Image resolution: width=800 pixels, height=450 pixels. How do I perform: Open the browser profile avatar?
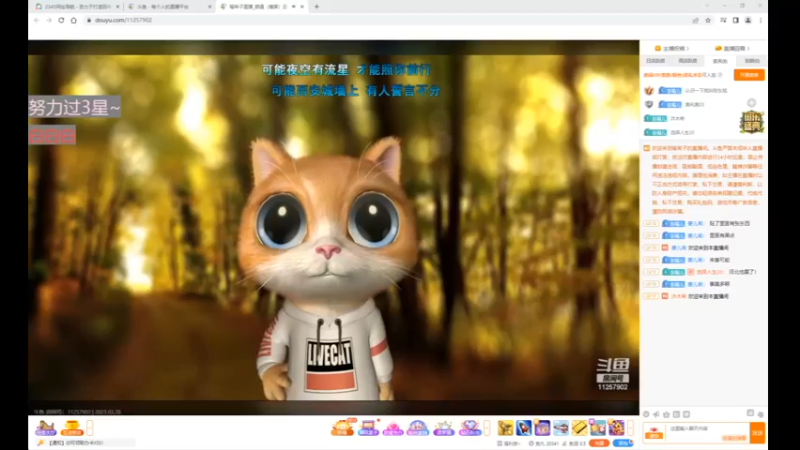point(748,20)
